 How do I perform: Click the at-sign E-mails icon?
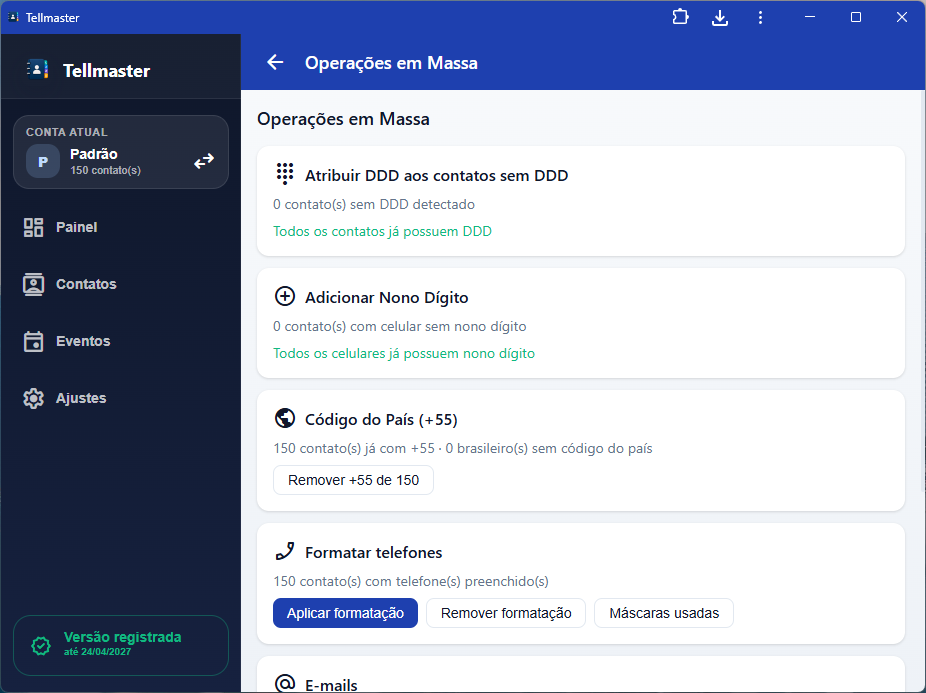(x=285, y=683)
